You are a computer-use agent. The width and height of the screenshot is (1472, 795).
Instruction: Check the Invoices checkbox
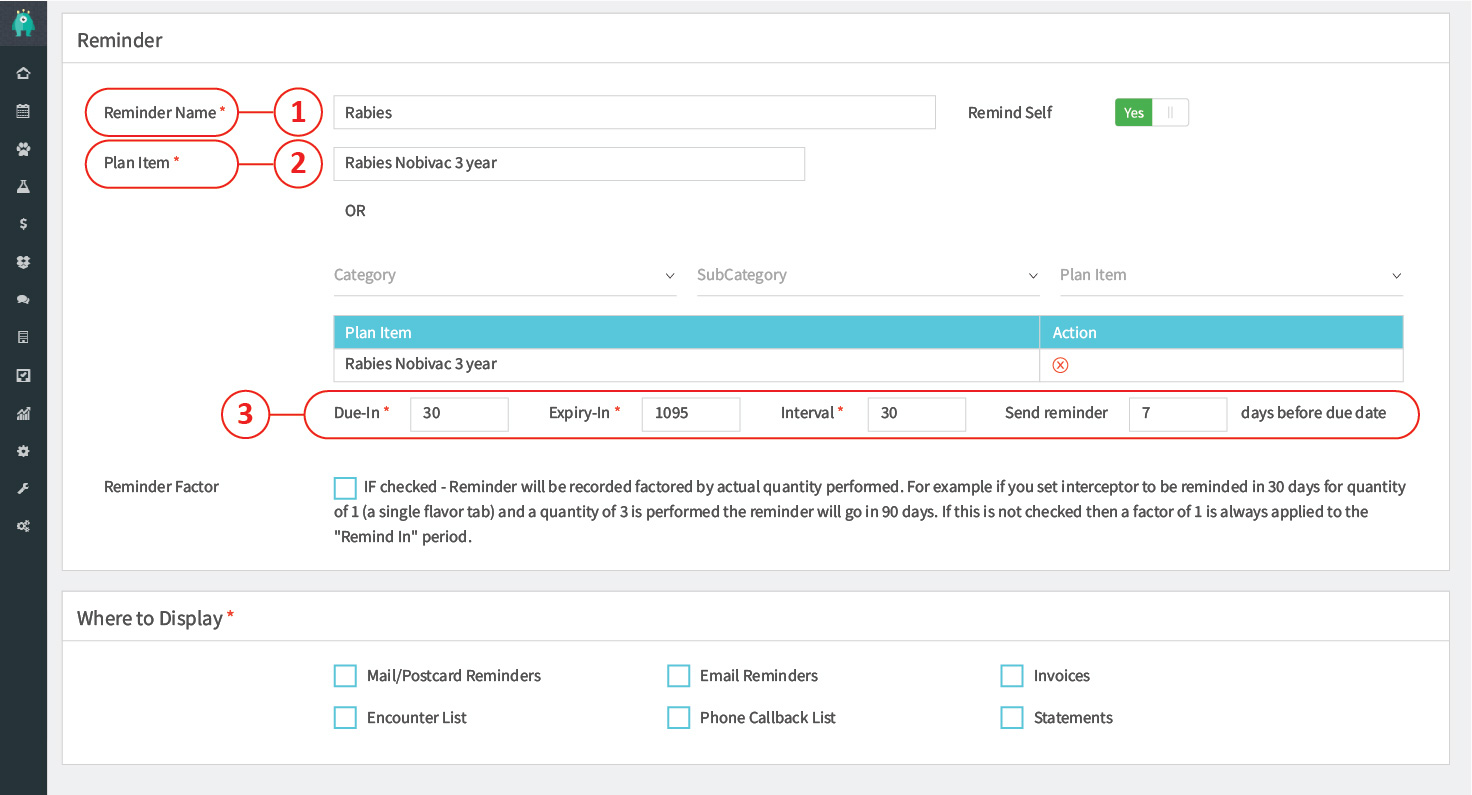pyautogui.click(x=1012, y=676)
